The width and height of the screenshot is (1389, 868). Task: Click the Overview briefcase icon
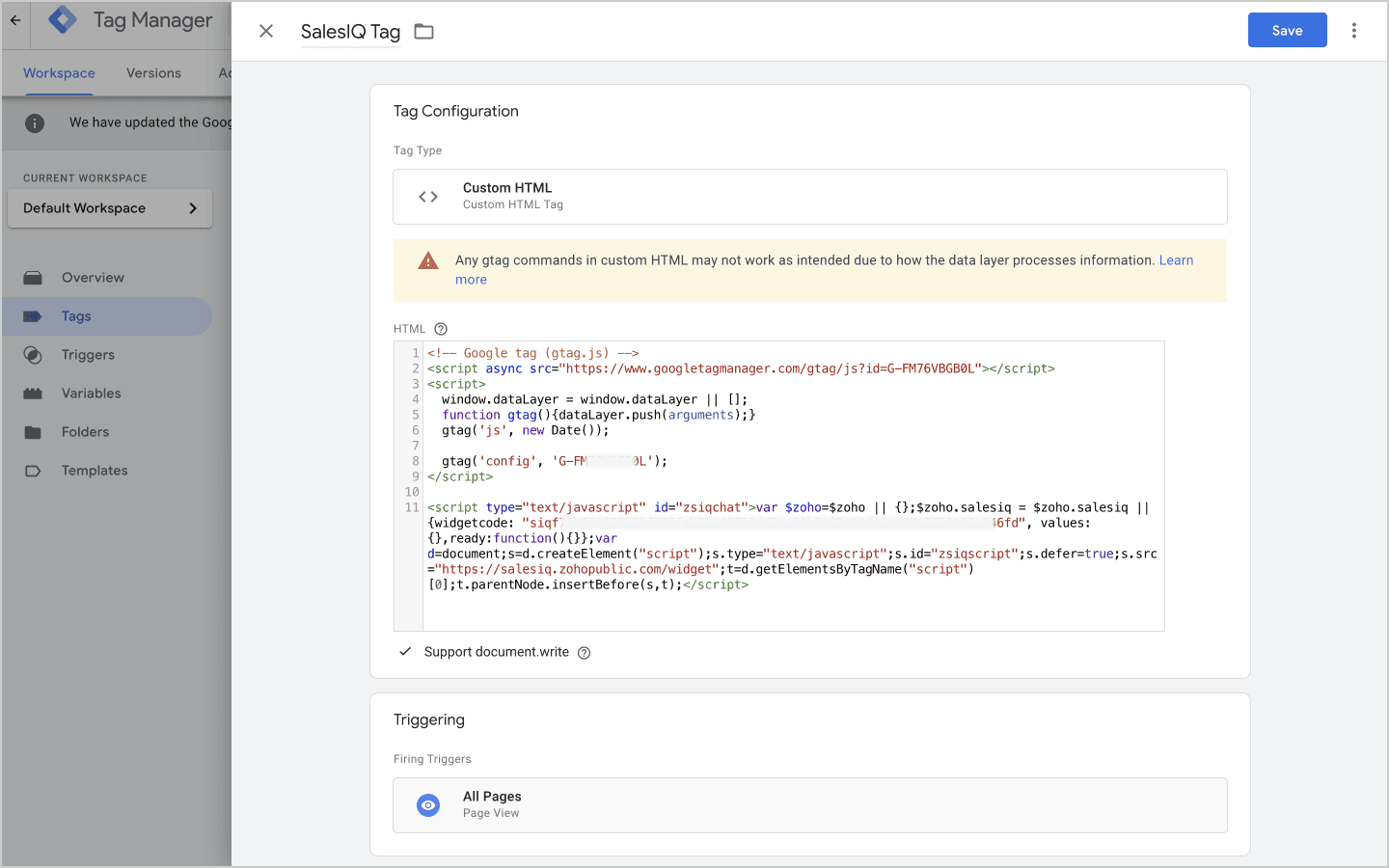tap(33, 278)
